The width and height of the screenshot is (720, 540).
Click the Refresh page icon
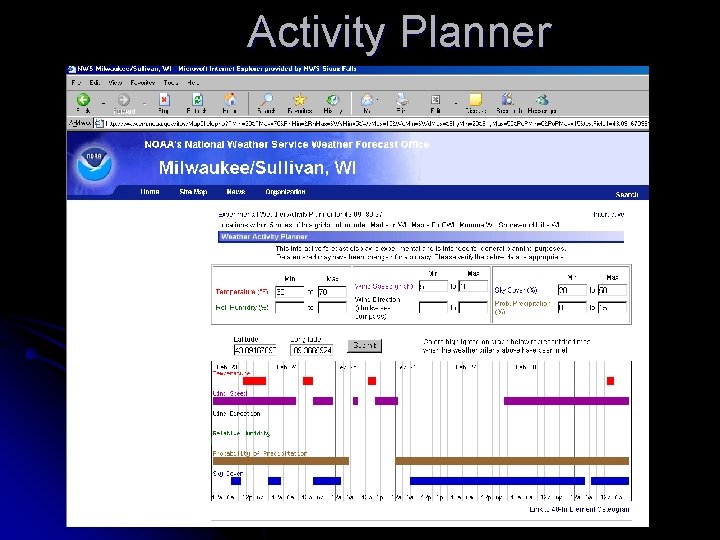[197, 100]
